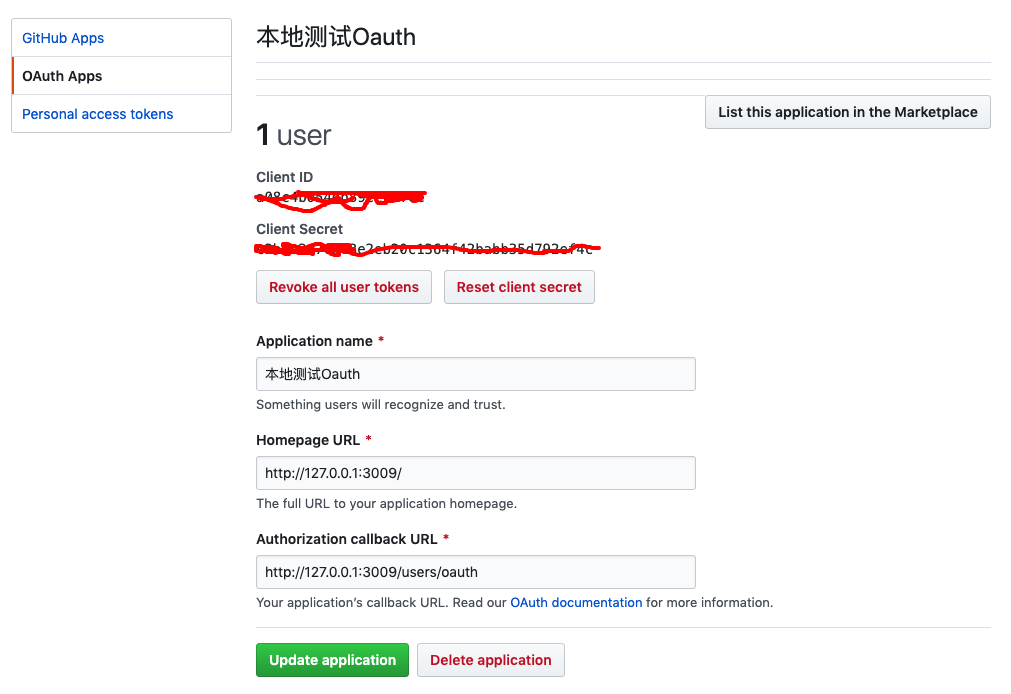Viewport: 1011px width, 694px height.
Task: Click into the Homepage URL field
Action: [475, 473]
